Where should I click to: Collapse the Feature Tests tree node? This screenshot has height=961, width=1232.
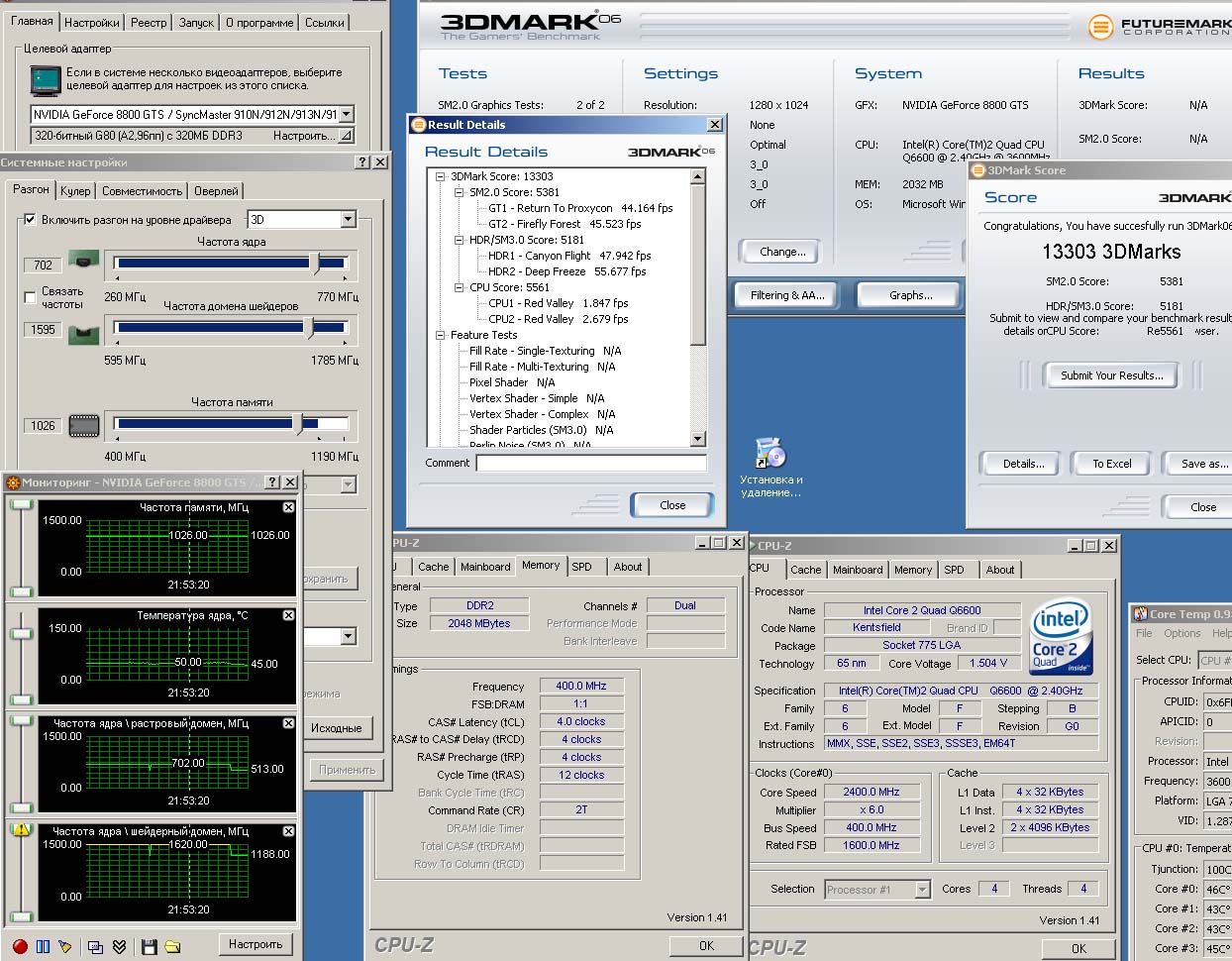point(441,335)
